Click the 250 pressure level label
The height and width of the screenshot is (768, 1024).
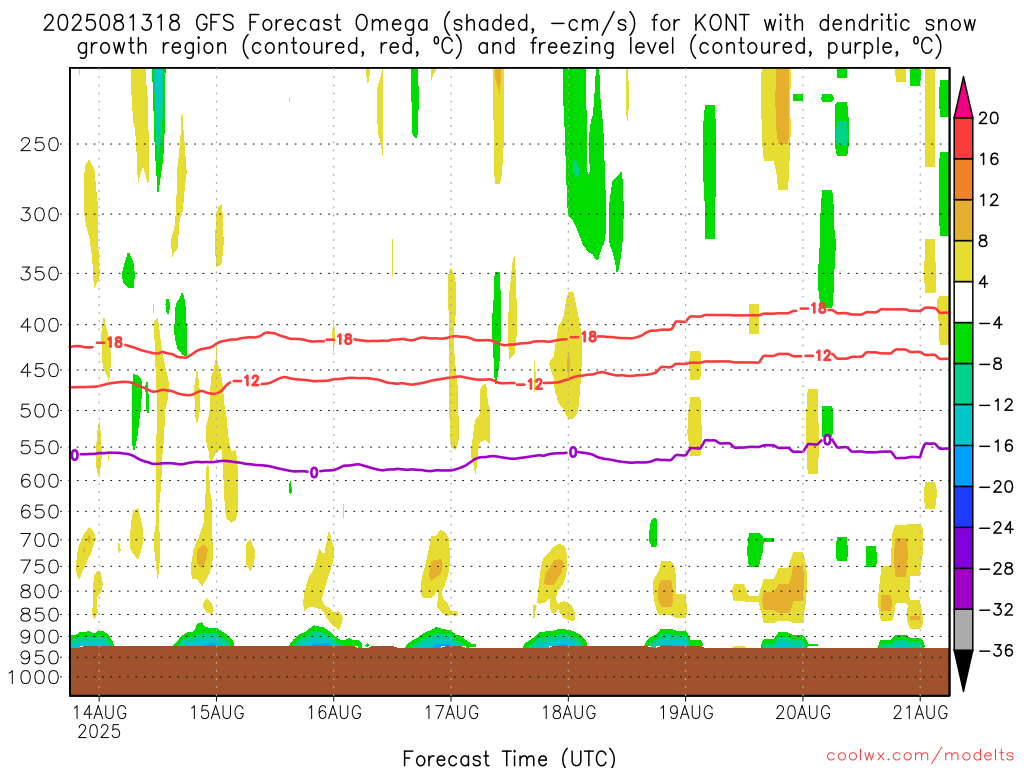pos(40,144)
